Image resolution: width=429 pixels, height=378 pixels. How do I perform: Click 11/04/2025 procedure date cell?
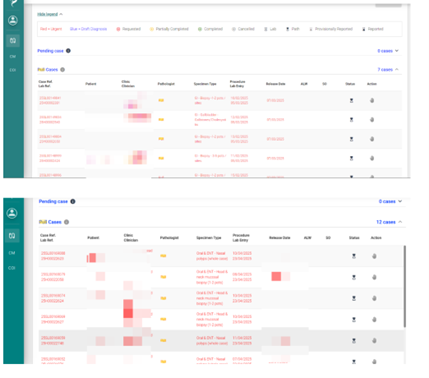(242, 338)
